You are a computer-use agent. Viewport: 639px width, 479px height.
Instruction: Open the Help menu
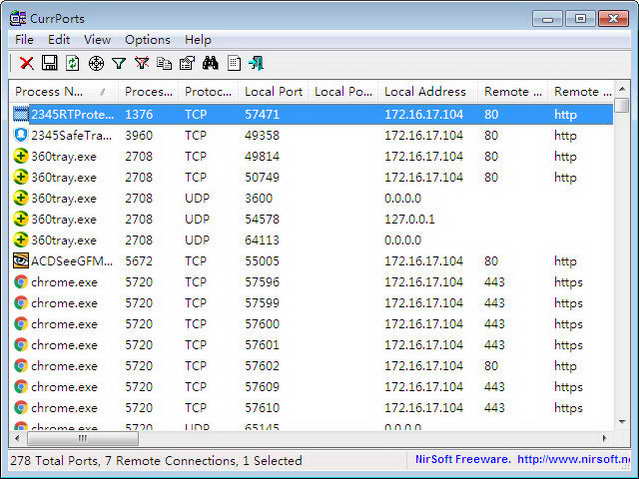[198, 40]
